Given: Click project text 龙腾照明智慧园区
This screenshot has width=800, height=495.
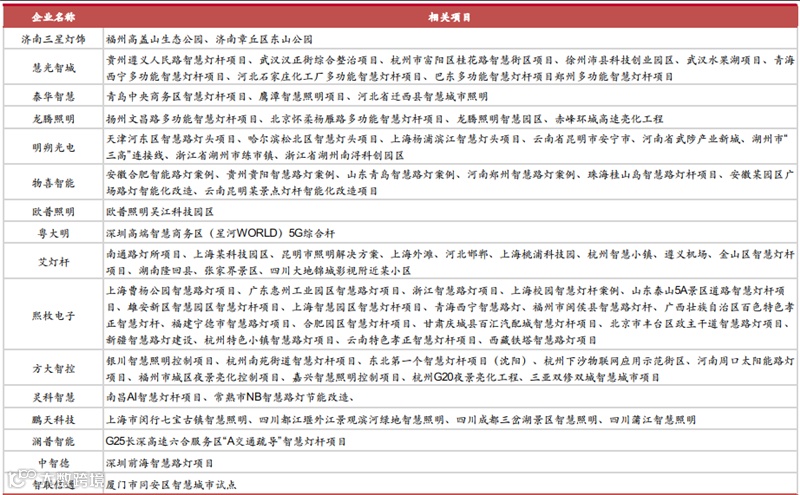Looking at the screenshot, I should point(499,119).
